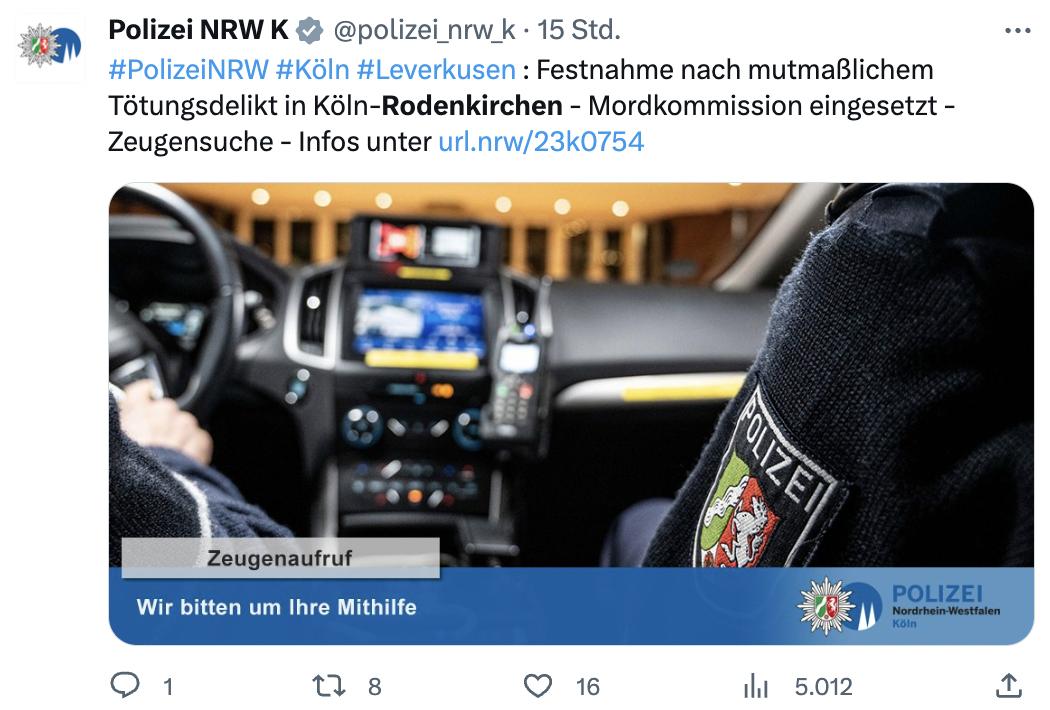
Task: Open the Zeugenaufruf police car image
Action: pyautogui.click(x=571, y=414)
